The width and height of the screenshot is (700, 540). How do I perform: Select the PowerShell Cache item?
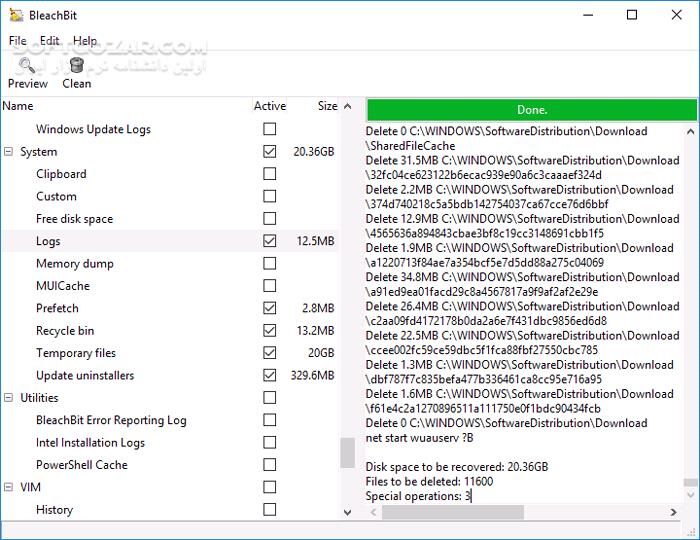coord(82,465)
